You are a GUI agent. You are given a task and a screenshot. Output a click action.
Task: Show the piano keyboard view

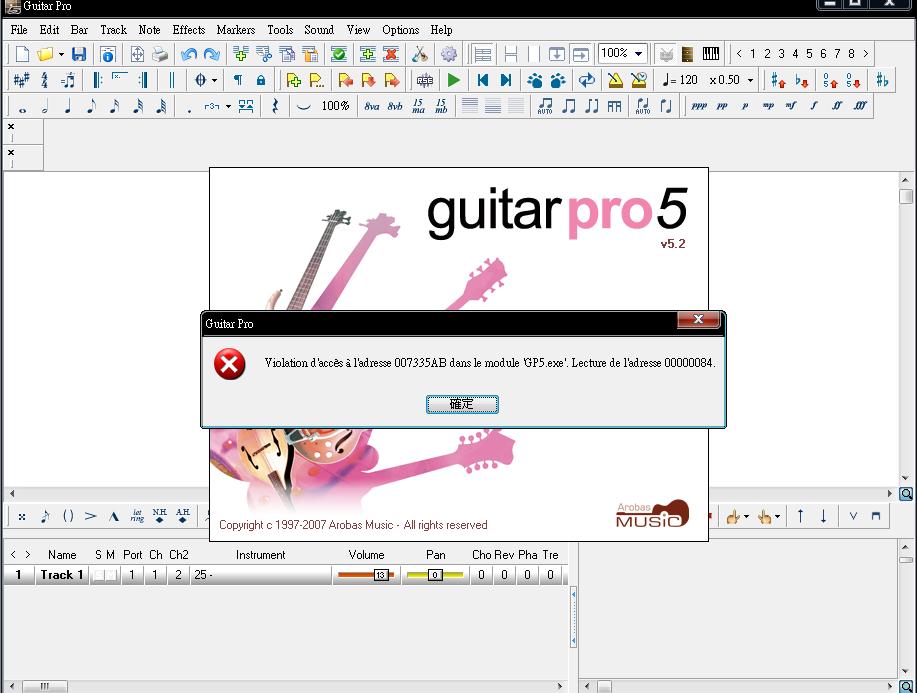coord(711,54)
